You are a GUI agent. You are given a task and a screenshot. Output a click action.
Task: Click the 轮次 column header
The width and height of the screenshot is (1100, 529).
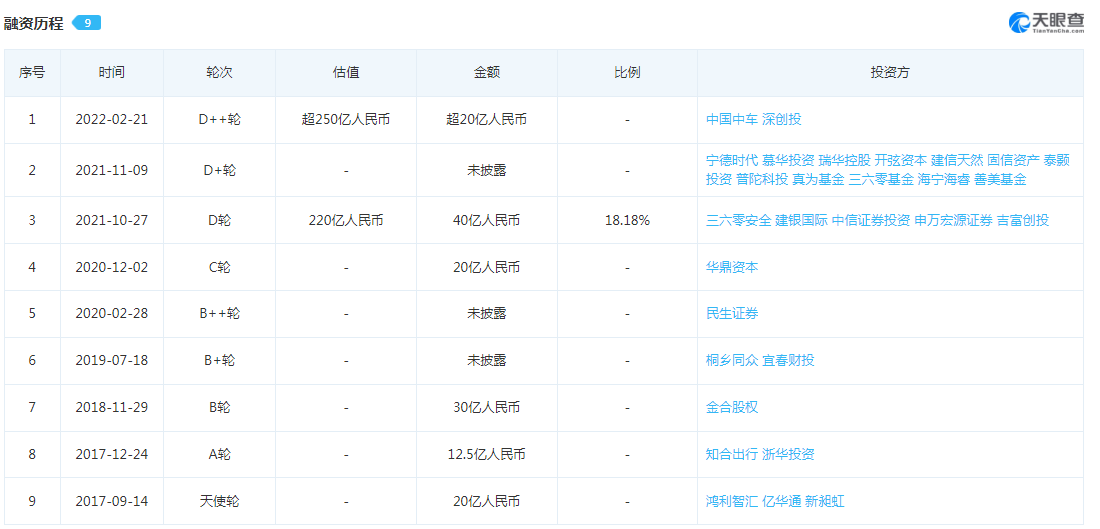pos(219,72)
